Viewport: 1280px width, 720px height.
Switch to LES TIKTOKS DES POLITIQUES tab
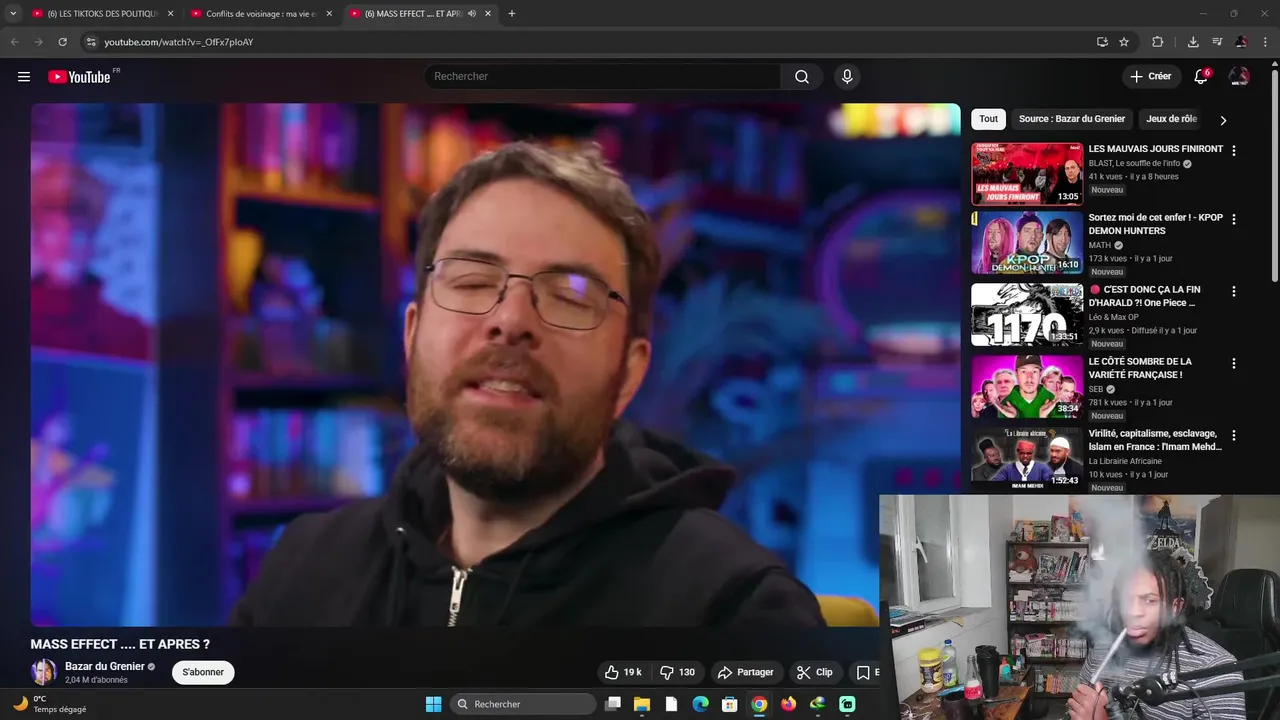pyautogui.click(x=103, y=14)
